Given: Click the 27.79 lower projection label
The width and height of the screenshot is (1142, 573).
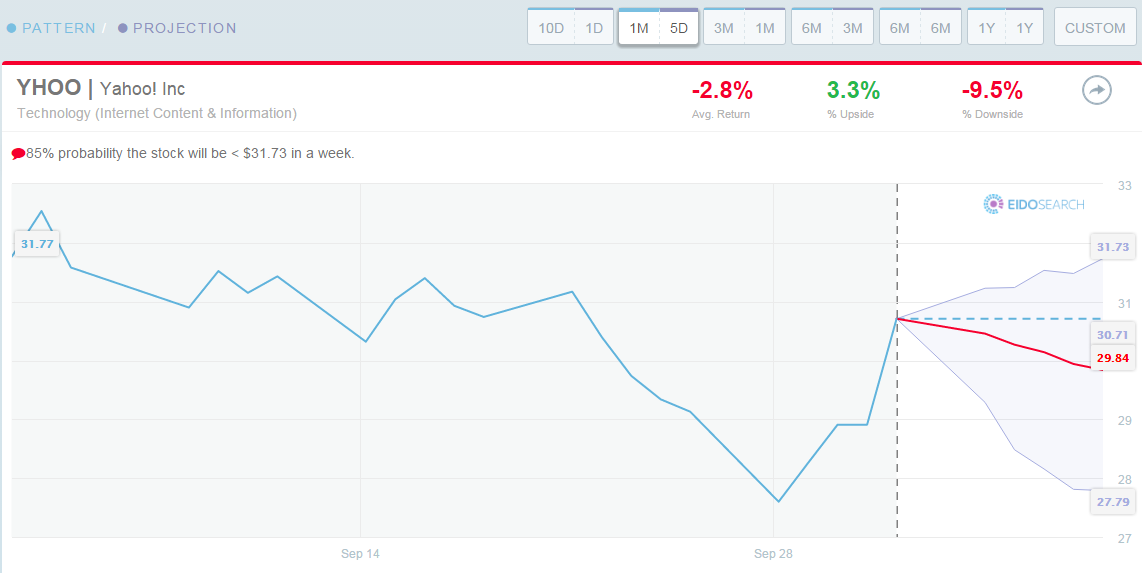Looking at the screenshot, I should [1113, 502].
